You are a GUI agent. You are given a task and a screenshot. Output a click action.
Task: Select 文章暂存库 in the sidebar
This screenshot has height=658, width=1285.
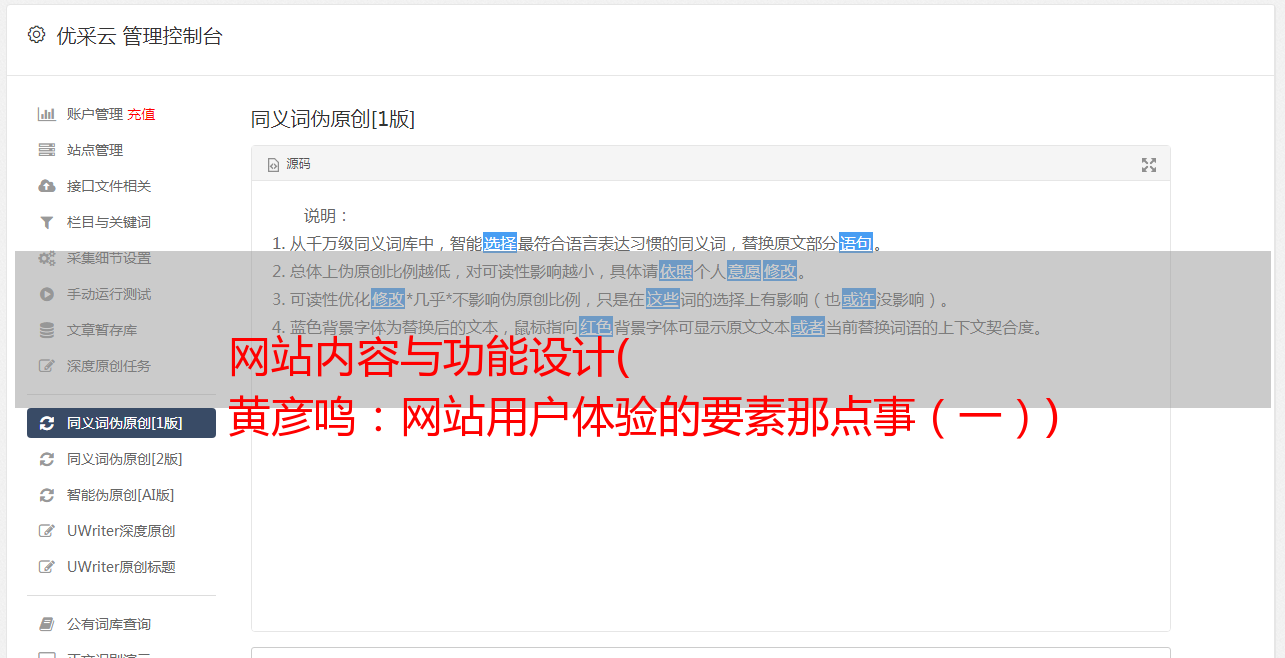[121, 330]
